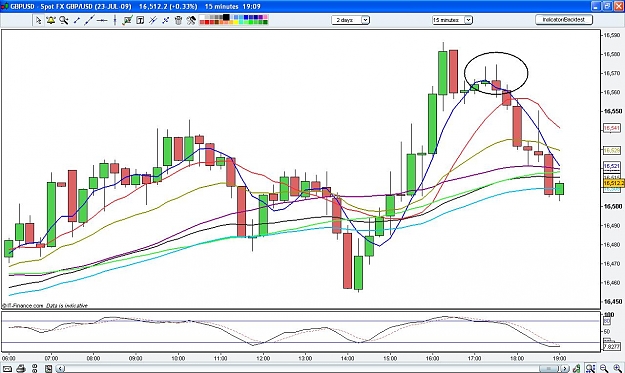Select the long trend line tool

[89, 20]
